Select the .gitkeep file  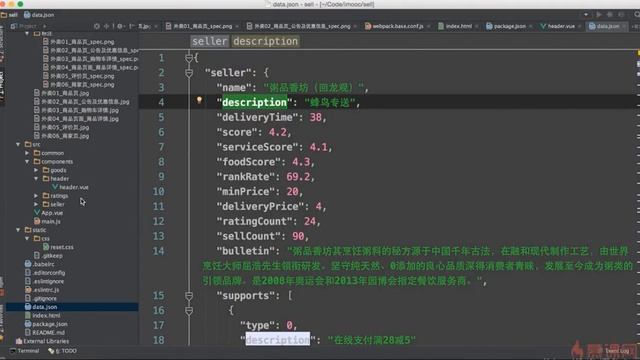click(x=48, y=256)
